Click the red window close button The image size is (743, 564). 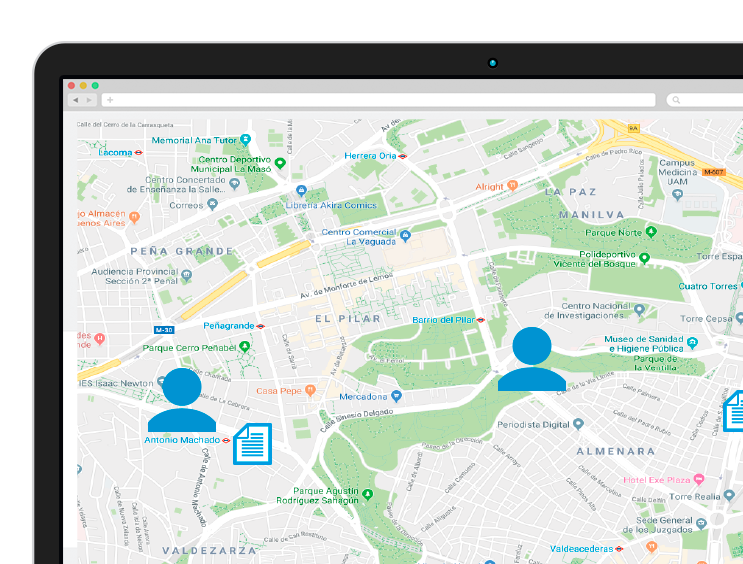pyautogui.click(x=72, y=85)
